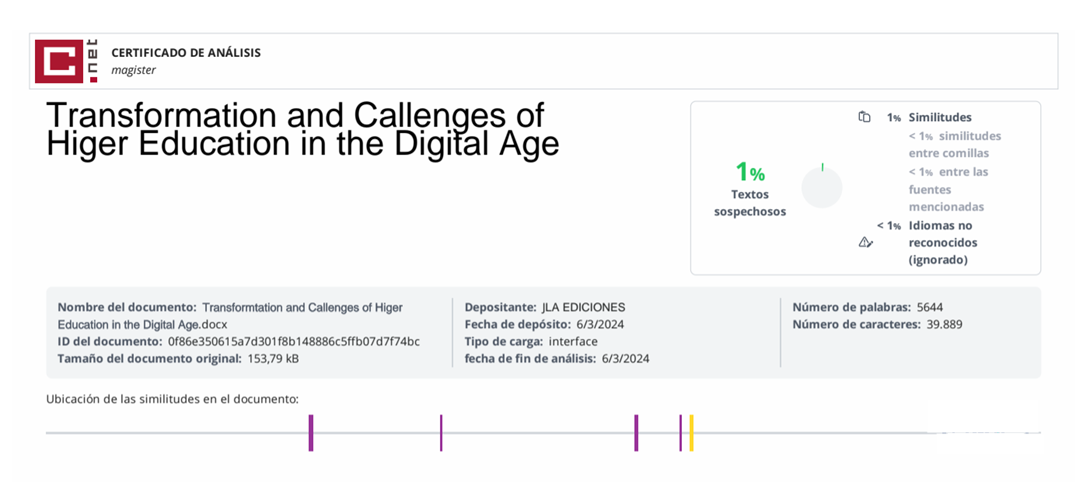Click the purple marker left of yellow

680,432
